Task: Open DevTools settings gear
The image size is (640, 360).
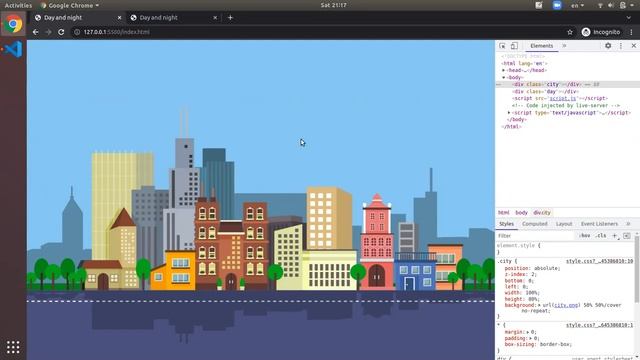Action: click(x=608, y=46)
